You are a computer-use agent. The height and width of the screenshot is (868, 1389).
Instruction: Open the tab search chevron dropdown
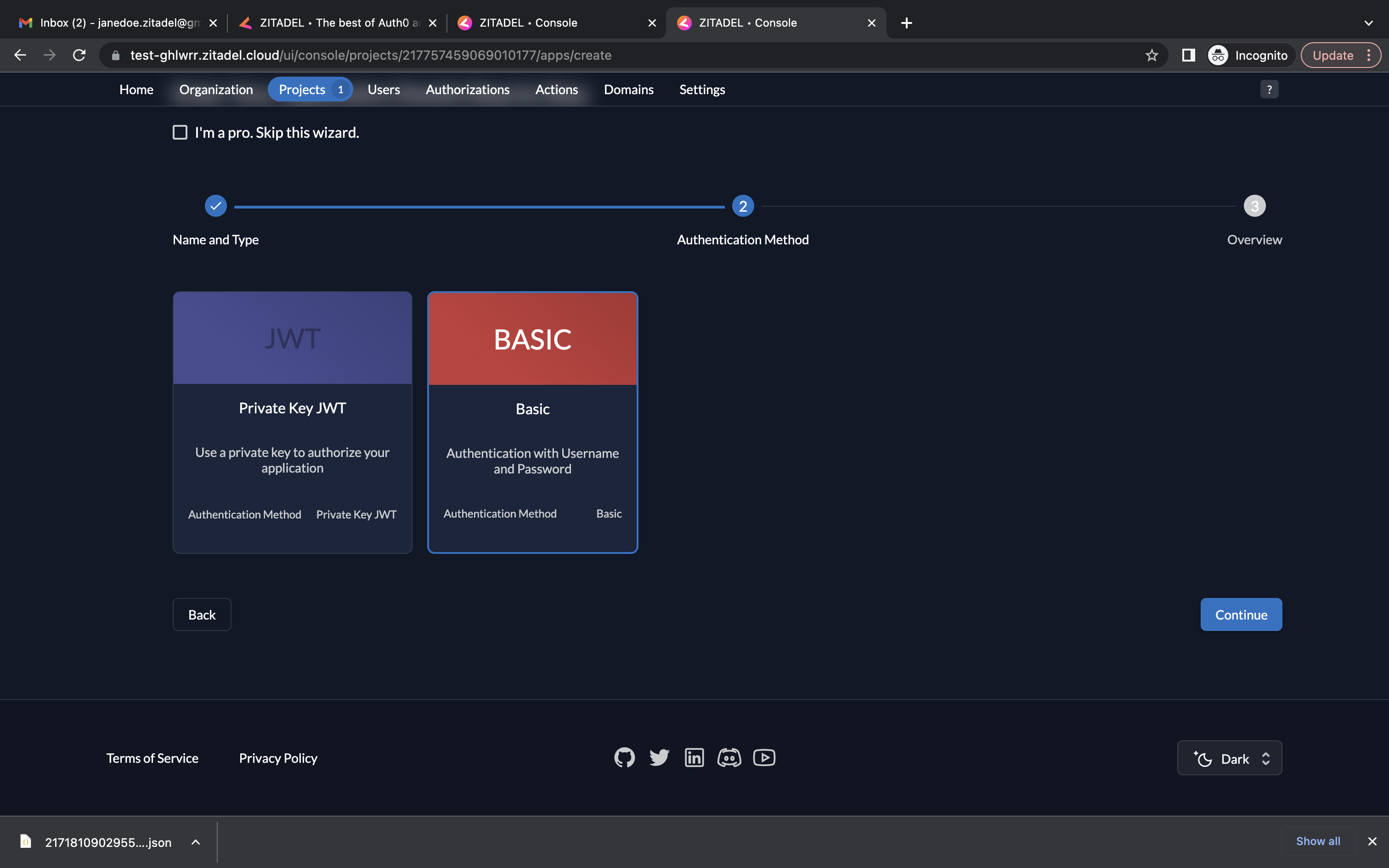point(1368,23)
